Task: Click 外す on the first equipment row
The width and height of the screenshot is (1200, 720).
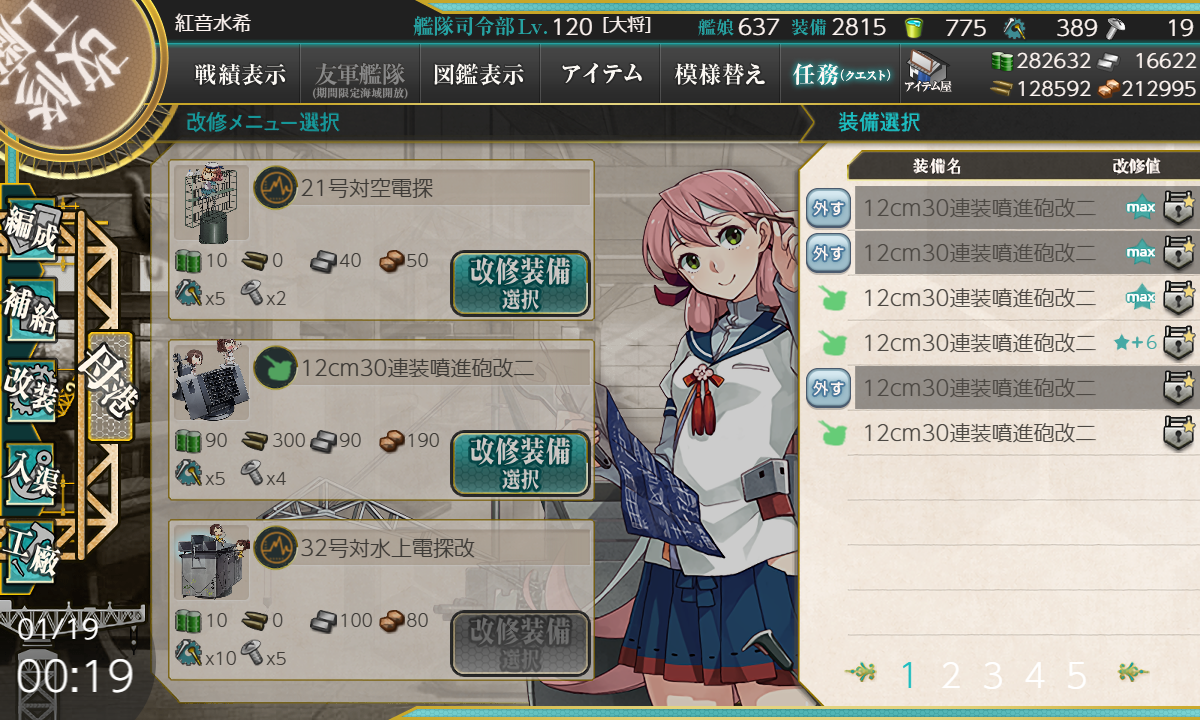Action: click(x=828, y=208)
